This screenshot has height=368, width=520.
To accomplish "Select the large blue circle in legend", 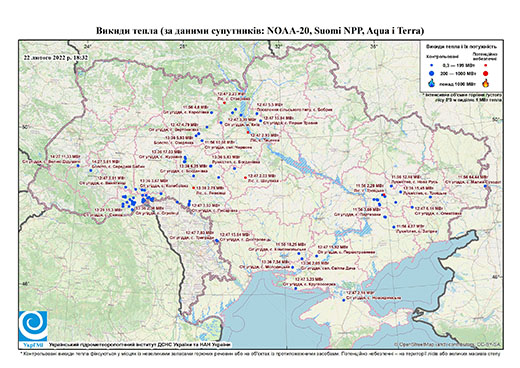I will click(432, 73).
